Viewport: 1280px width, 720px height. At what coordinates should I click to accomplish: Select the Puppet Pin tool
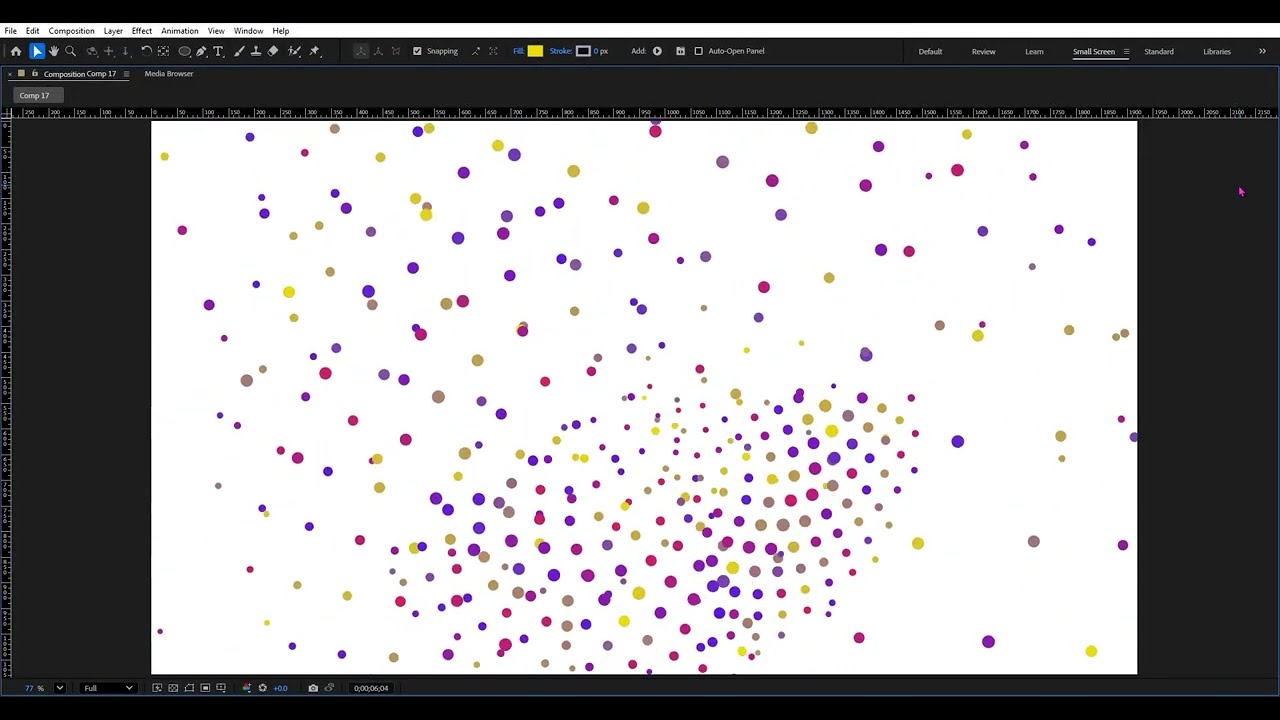(x=314, y=51)
